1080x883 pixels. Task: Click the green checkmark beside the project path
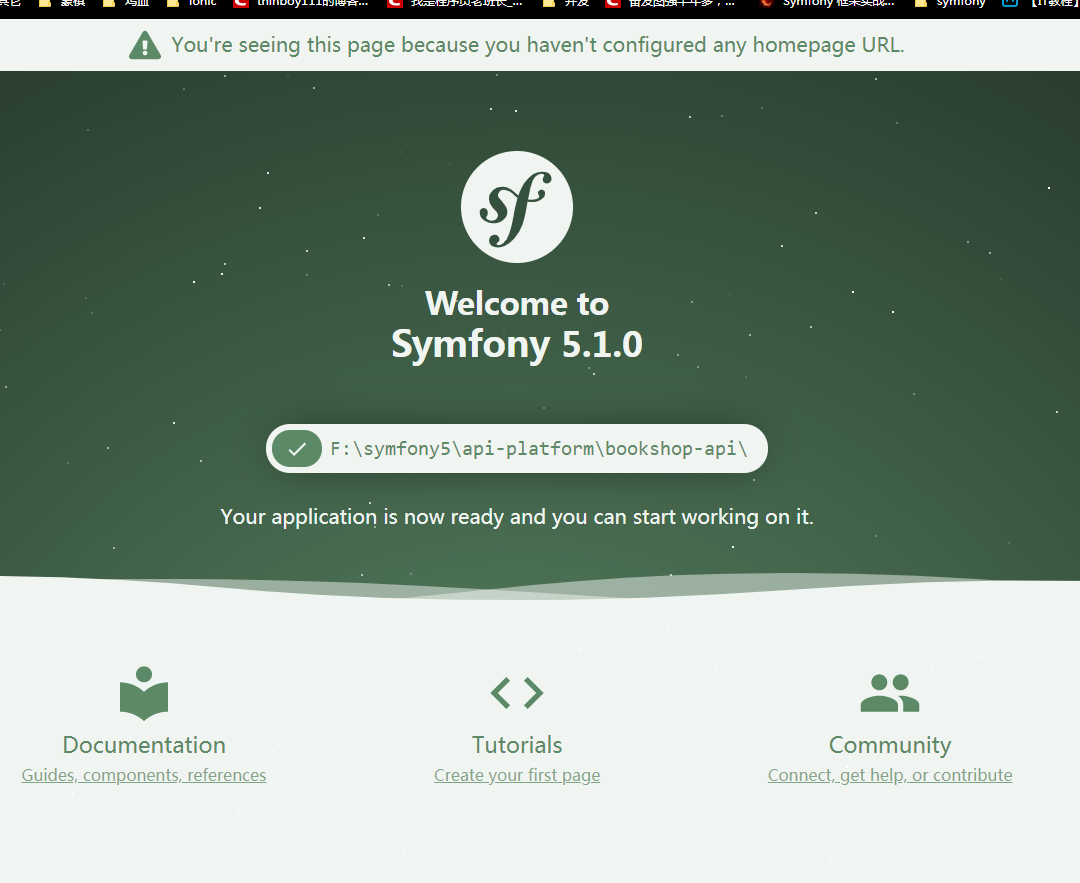pyautogui.click(x=296, y=448)
